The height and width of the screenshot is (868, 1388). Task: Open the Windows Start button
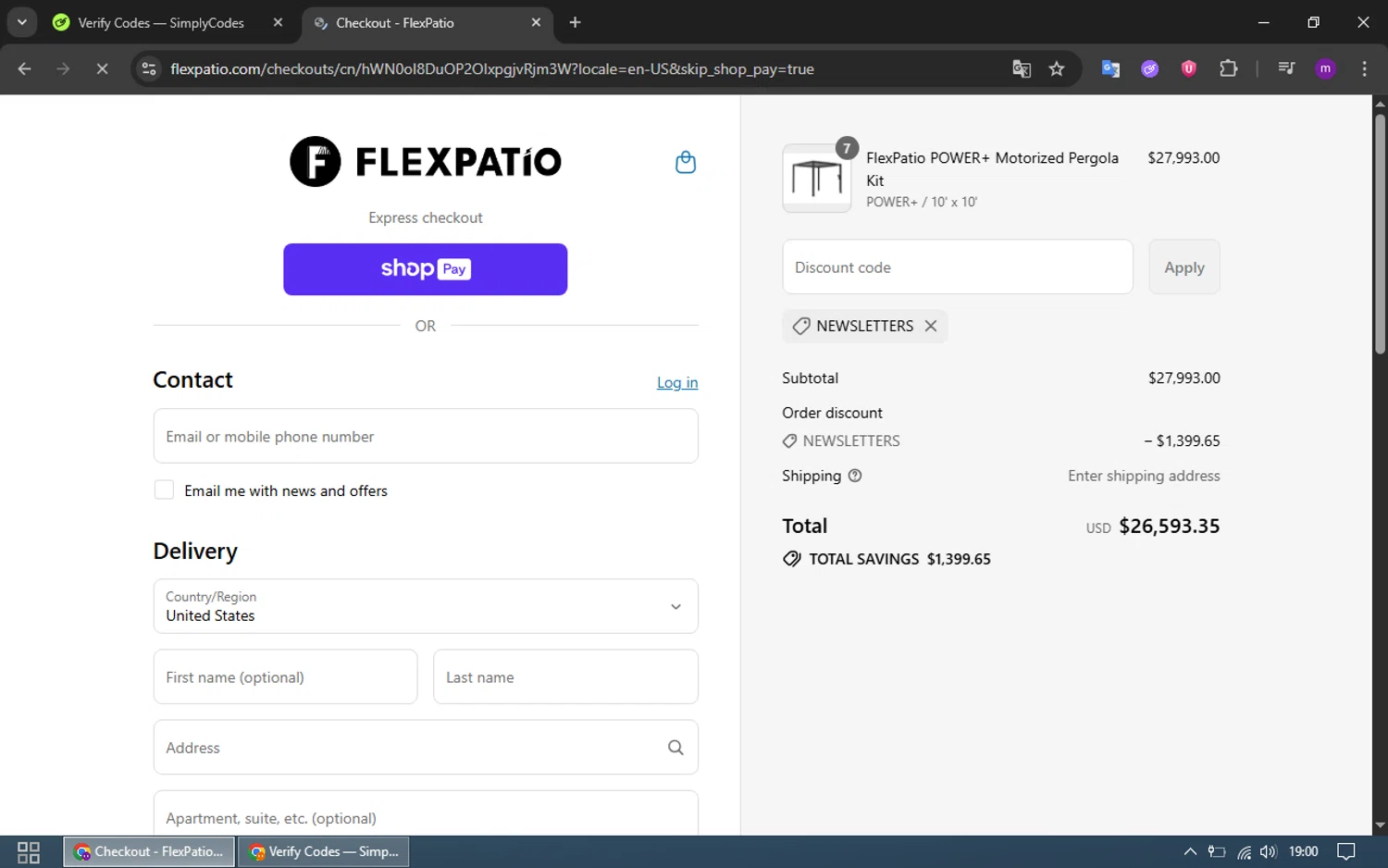[29, 851]
